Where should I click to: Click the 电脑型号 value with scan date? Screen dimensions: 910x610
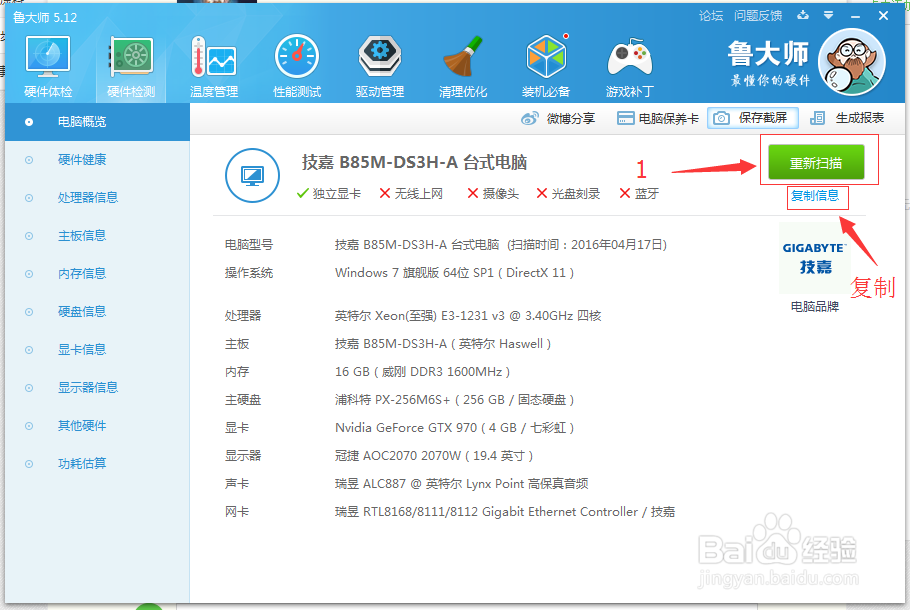tap(501, 245)
